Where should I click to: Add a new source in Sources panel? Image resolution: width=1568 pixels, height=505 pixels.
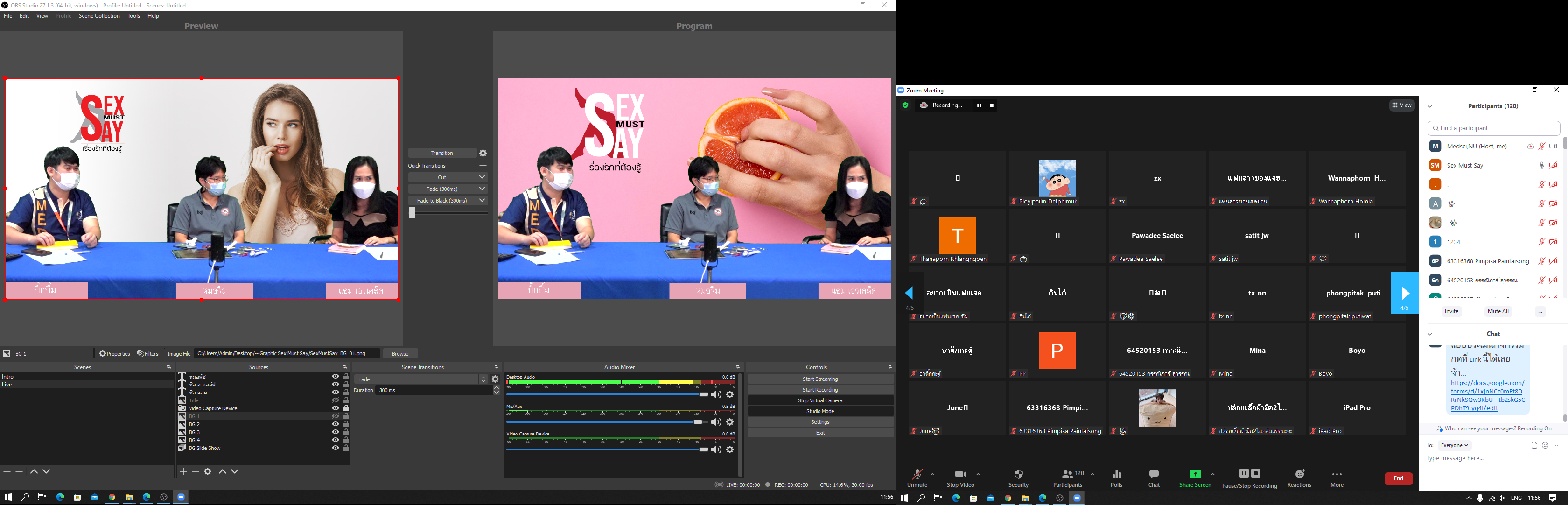click(183, 471)
